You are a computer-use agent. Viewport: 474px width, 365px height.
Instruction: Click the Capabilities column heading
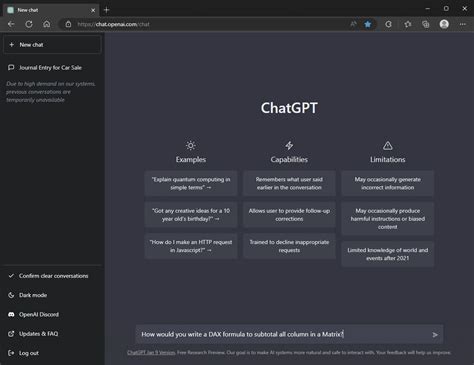point(289,160)
